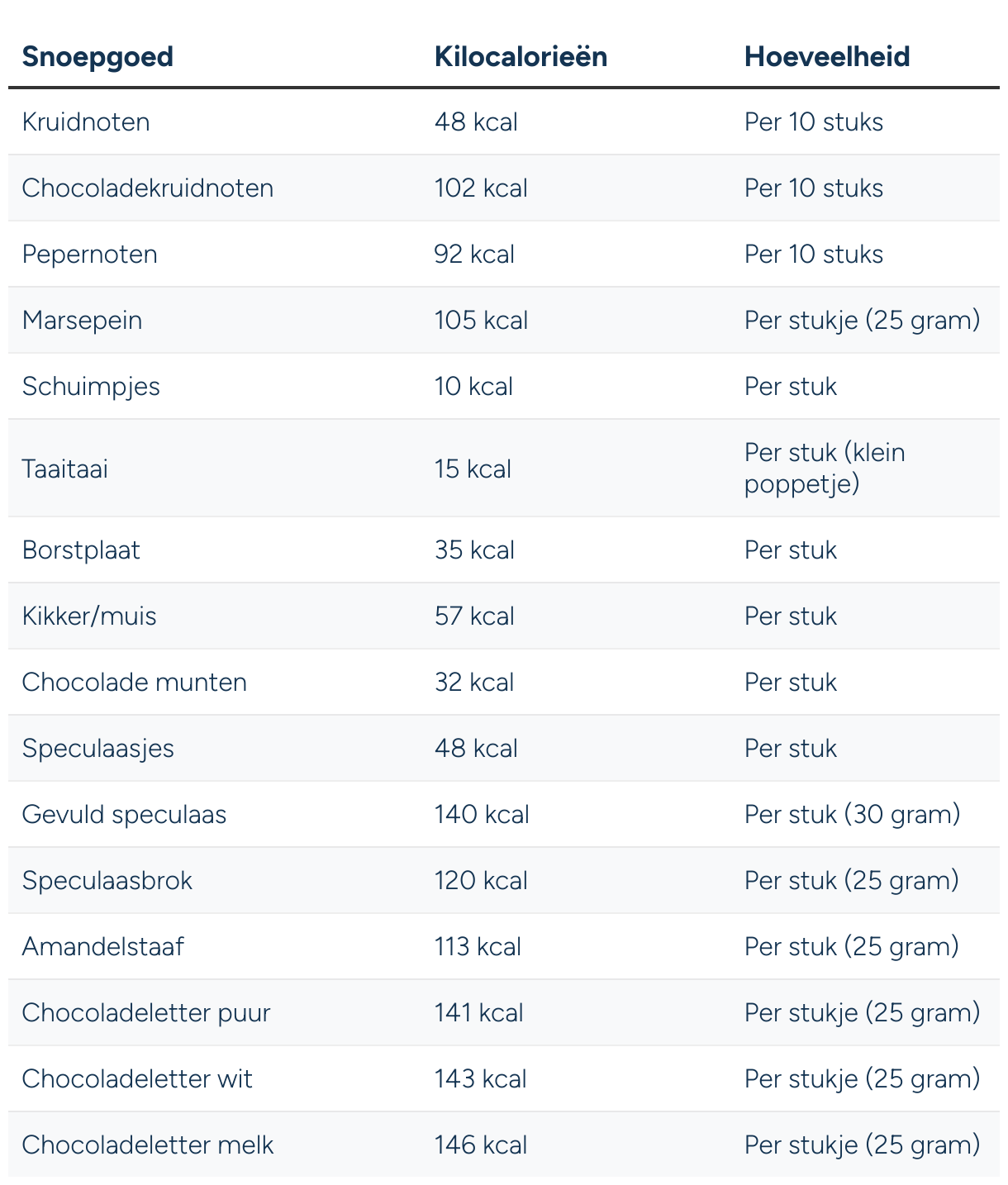Select the Taaitaai table cell
Image resolution: width=1008 pixels, height=1185 pixels.
coord(65,469)
